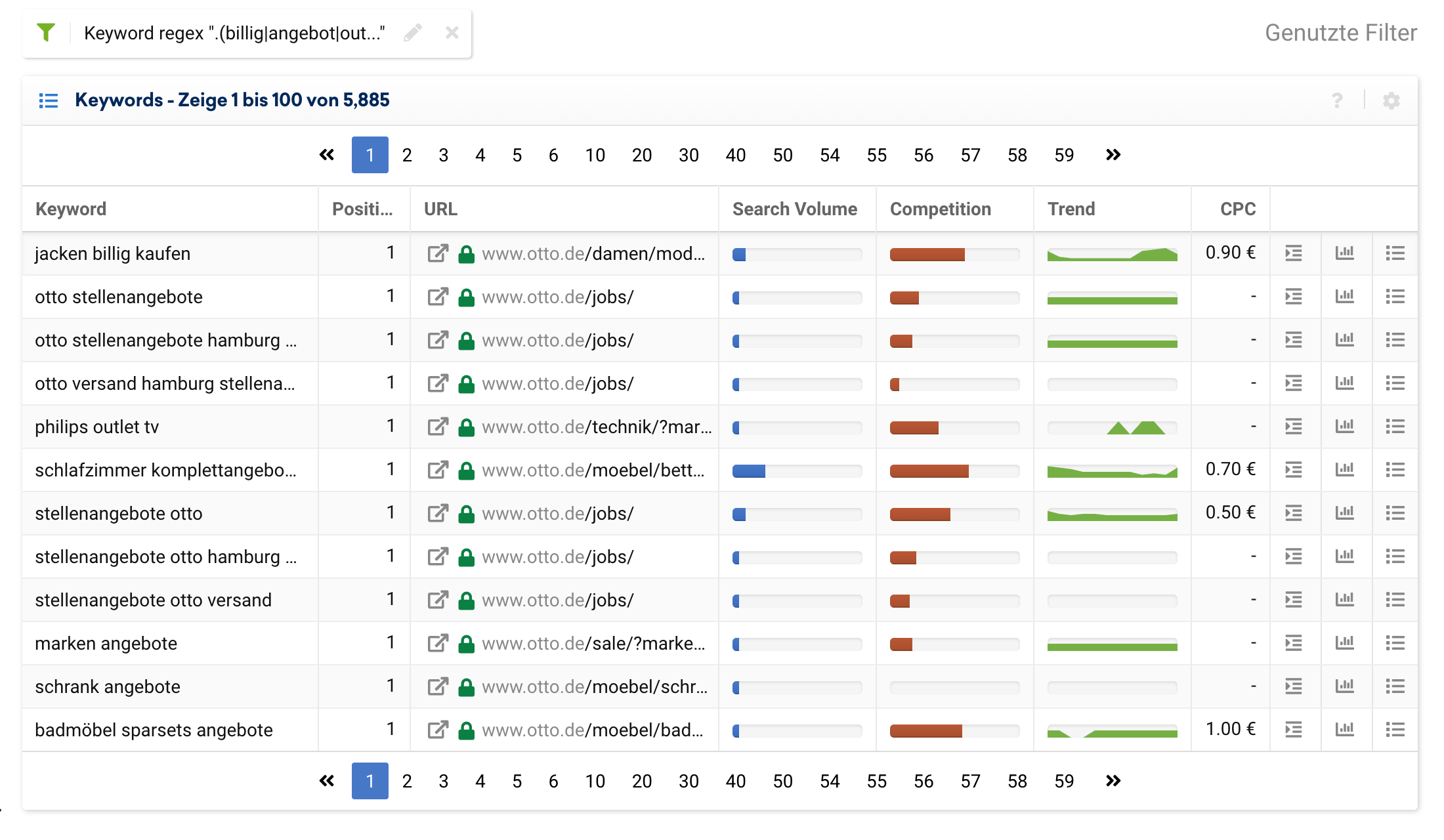1444x840 pixels.
Task: Jump to last page via top double arrow
Action: 1113,155
